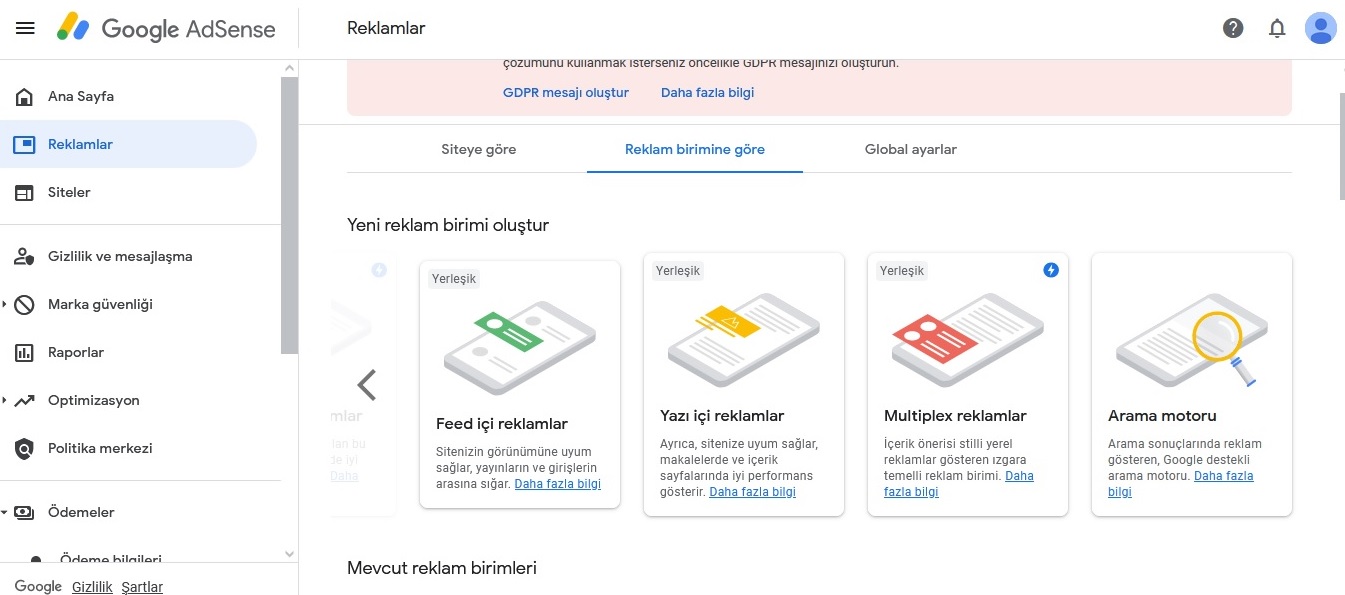
Task: Open the help question mark icon
Action: (1233, 28)
